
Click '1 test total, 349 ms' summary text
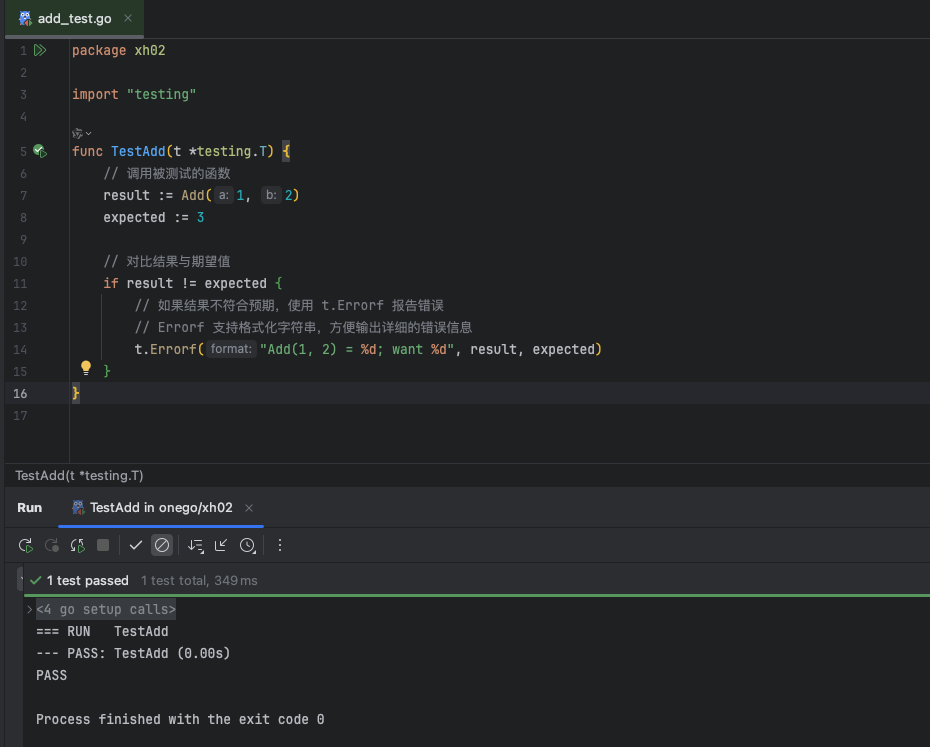pyautogui.click(x=199, y=581)
